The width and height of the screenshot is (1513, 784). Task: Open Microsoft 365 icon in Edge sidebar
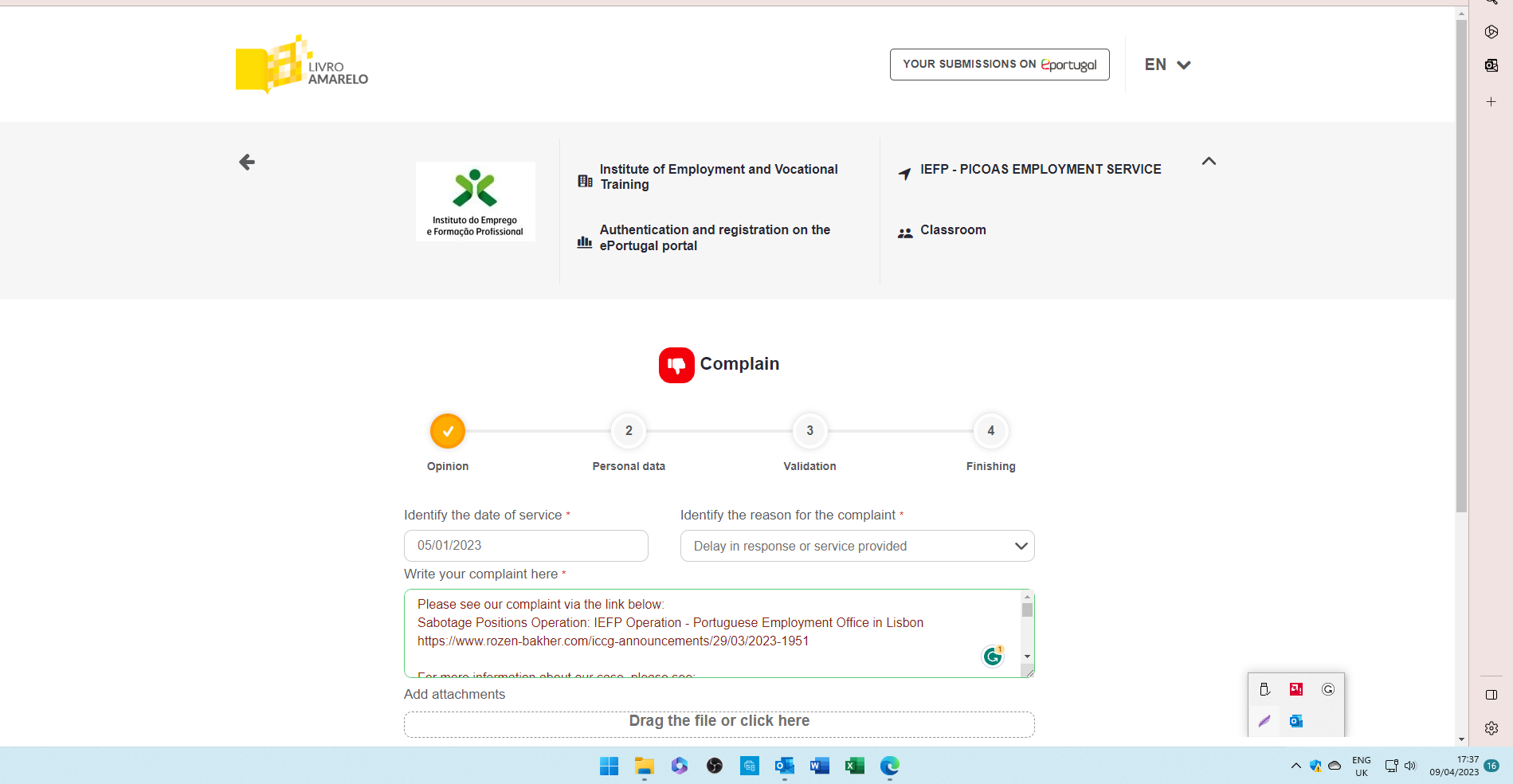pyautogui.click(x=1491, y=32)
